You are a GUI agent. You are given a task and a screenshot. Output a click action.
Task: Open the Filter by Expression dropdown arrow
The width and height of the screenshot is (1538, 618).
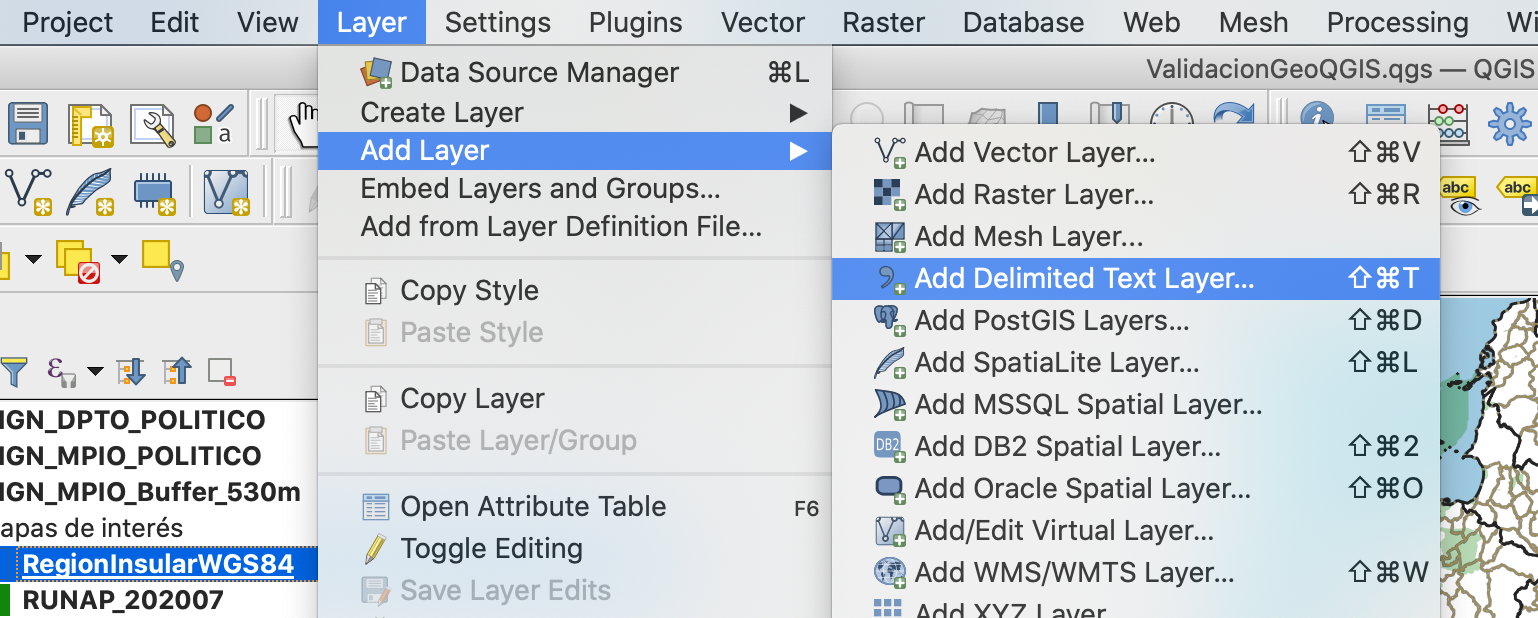(x=95, y=372)
